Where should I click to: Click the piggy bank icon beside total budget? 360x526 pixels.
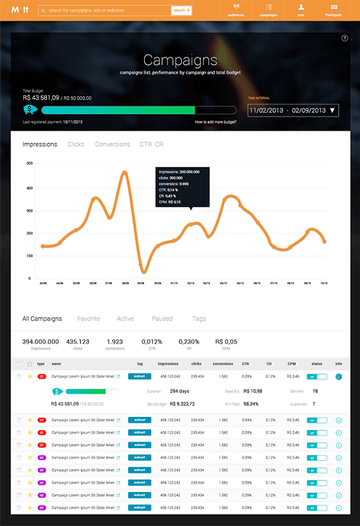click(x=30, y=109)
